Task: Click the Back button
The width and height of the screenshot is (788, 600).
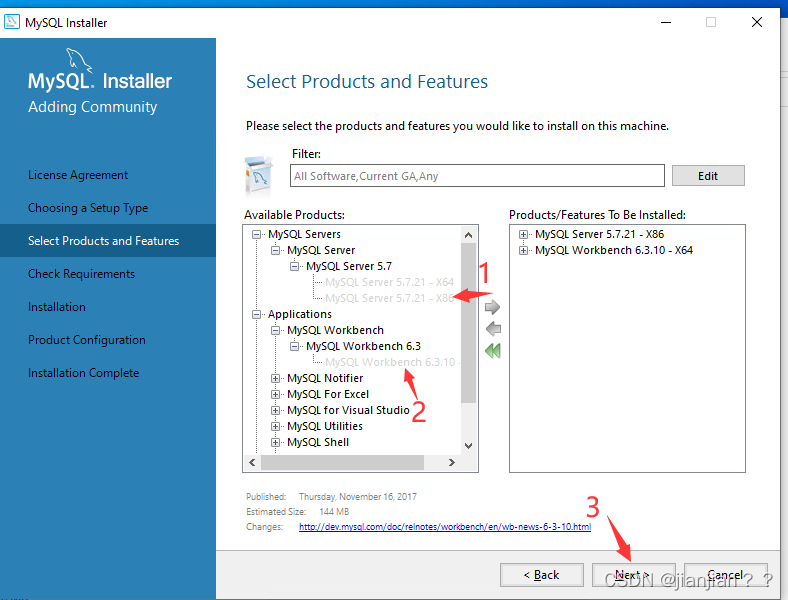Action: pos(542,575)
